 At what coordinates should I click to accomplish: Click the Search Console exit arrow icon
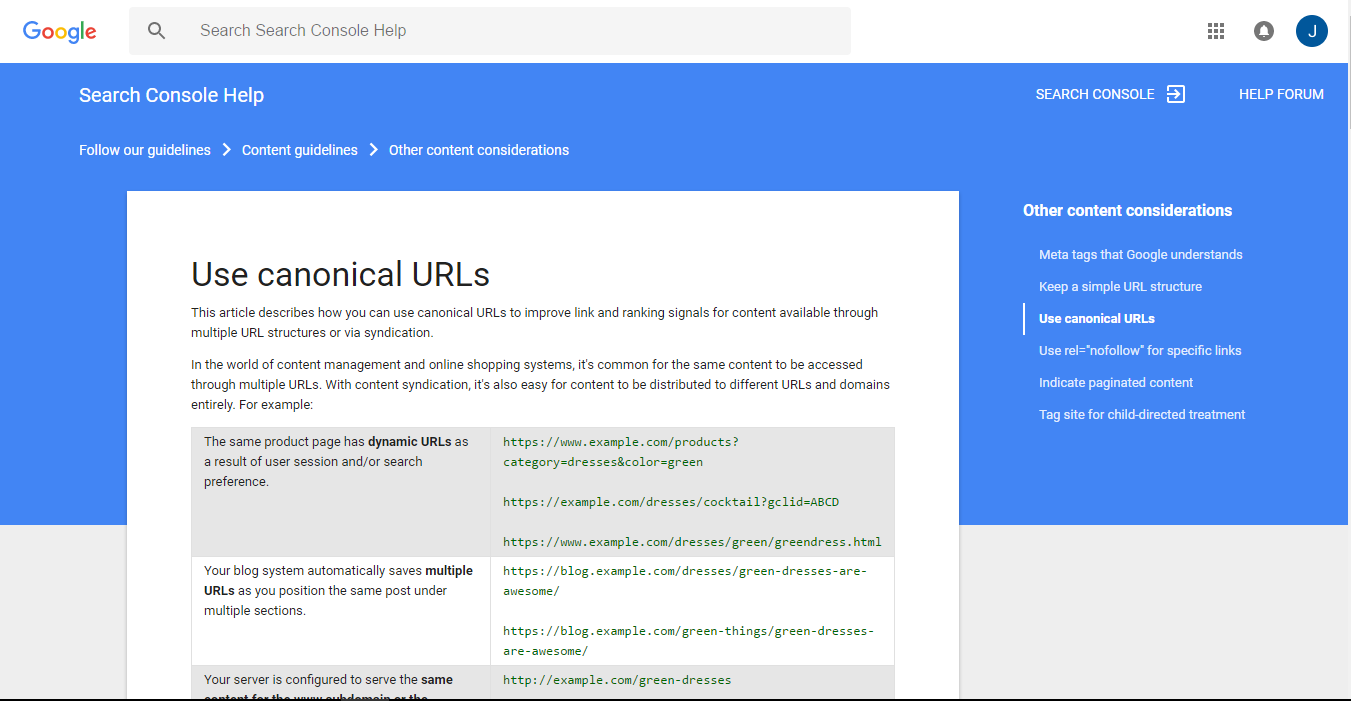1176,94
